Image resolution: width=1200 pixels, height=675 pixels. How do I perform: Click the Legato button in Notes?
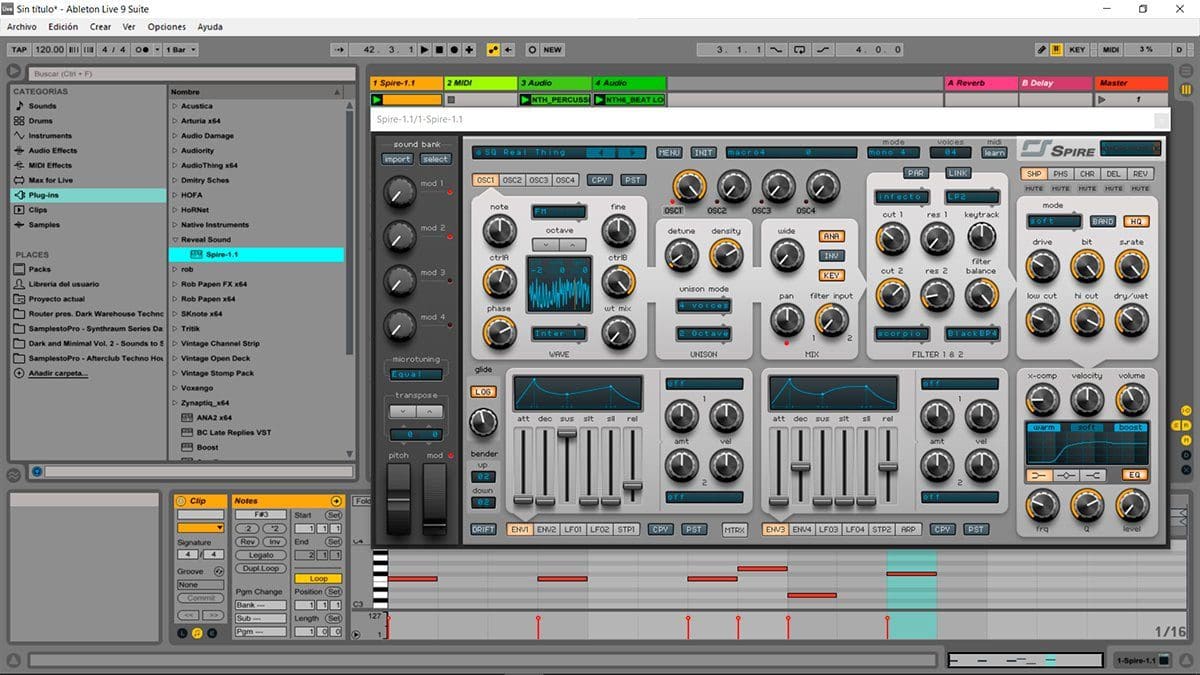pyautogui.click(x=261, y=555)
